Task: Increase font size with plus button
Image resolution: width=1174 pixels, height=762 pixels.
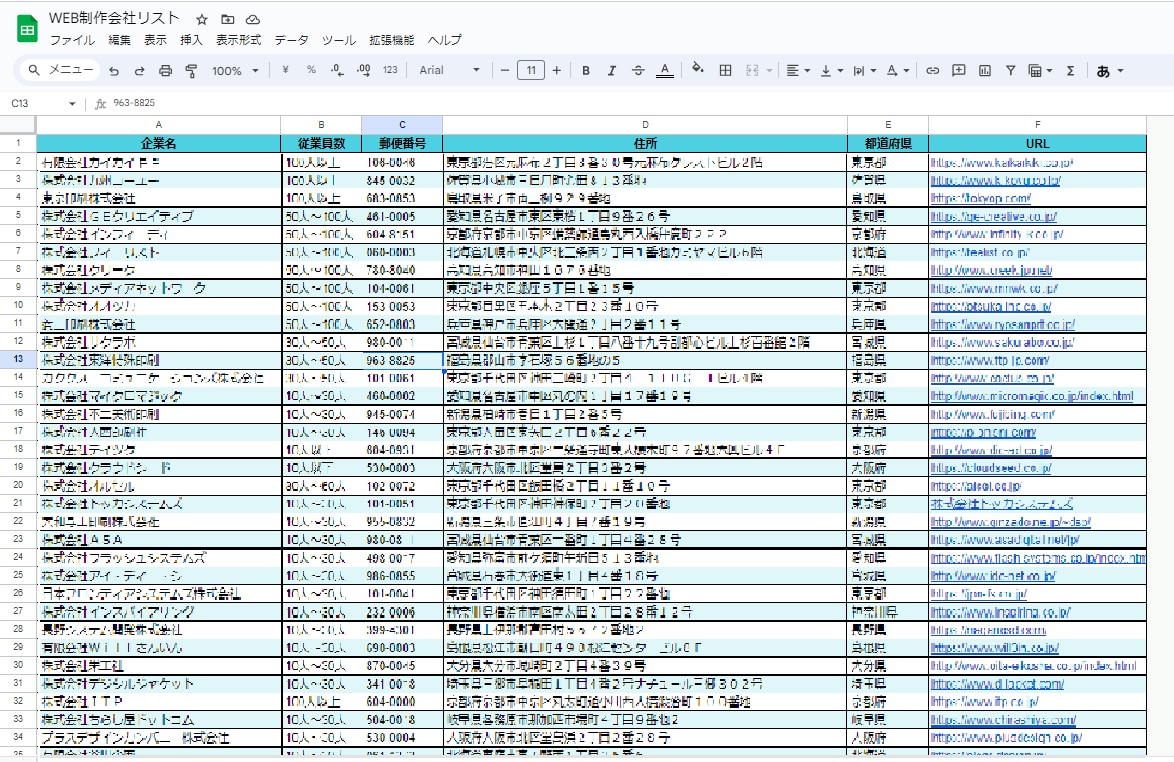Action: pyautogui.click(x=556, y=70)
